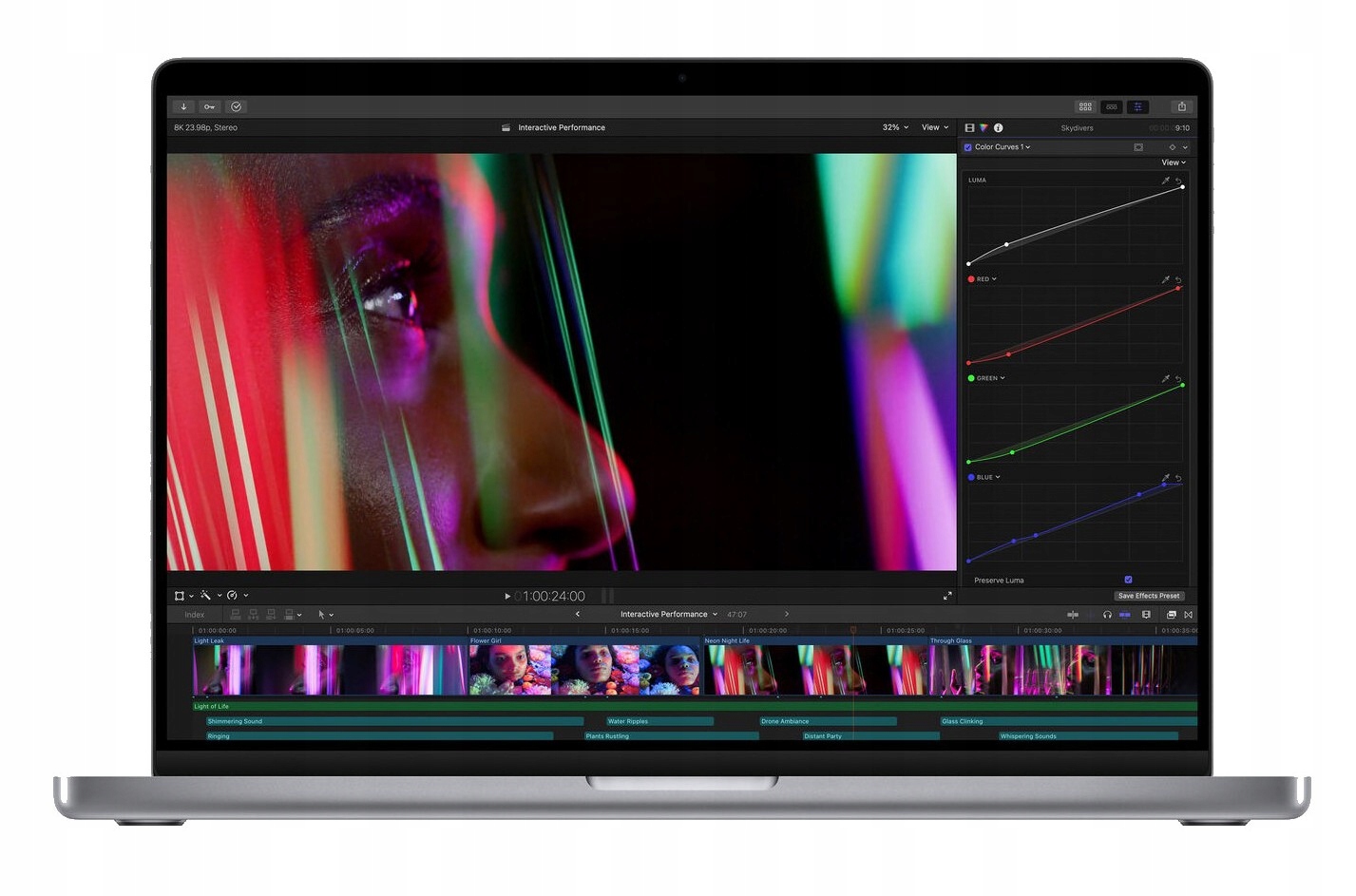Image resolution: width=1356 pixels, height=896 pixels.
Task: Toggle the Inspector sliders button
Action: click(x=1138, y=106)
